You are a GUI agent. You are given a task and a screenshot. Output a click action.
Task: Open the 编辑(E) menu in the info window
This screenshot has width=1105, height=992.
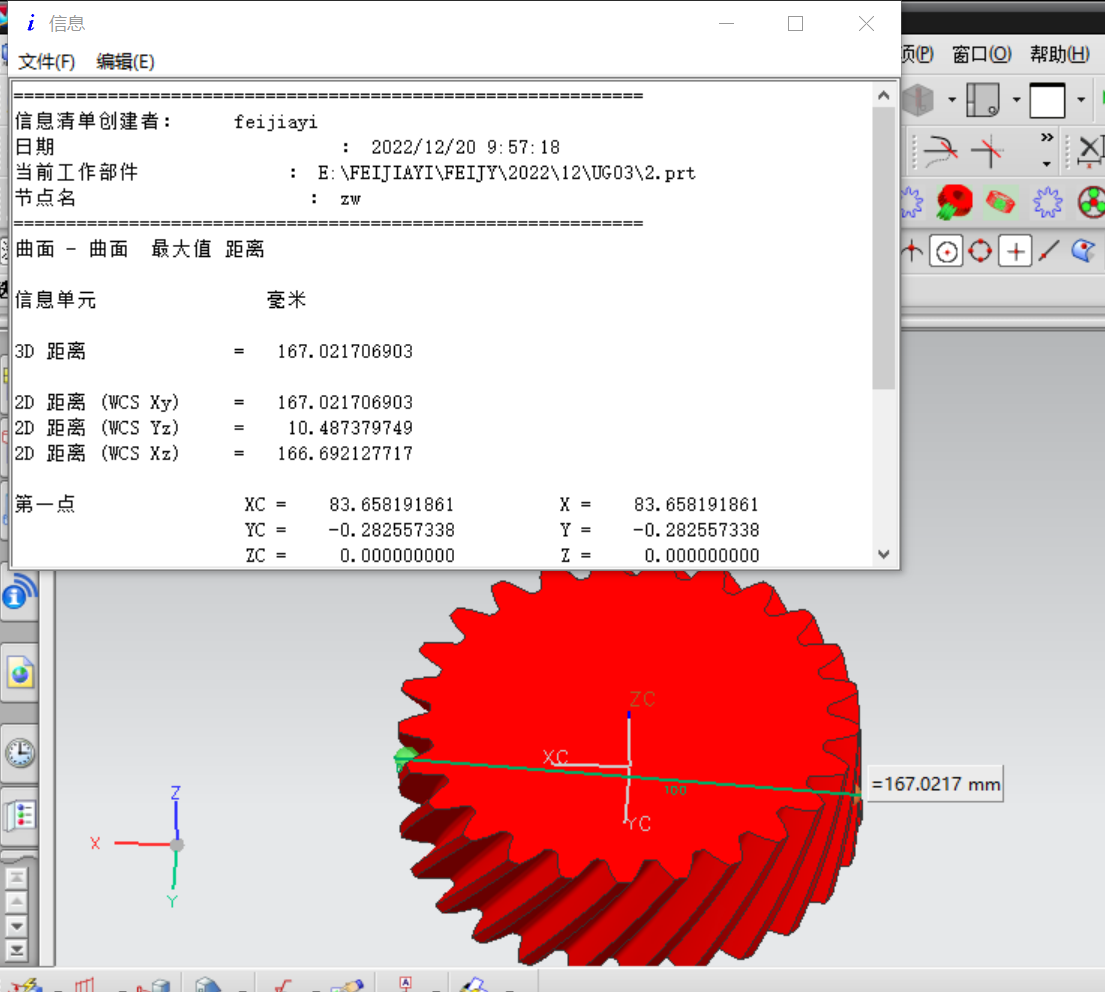(x=125, y=62)
